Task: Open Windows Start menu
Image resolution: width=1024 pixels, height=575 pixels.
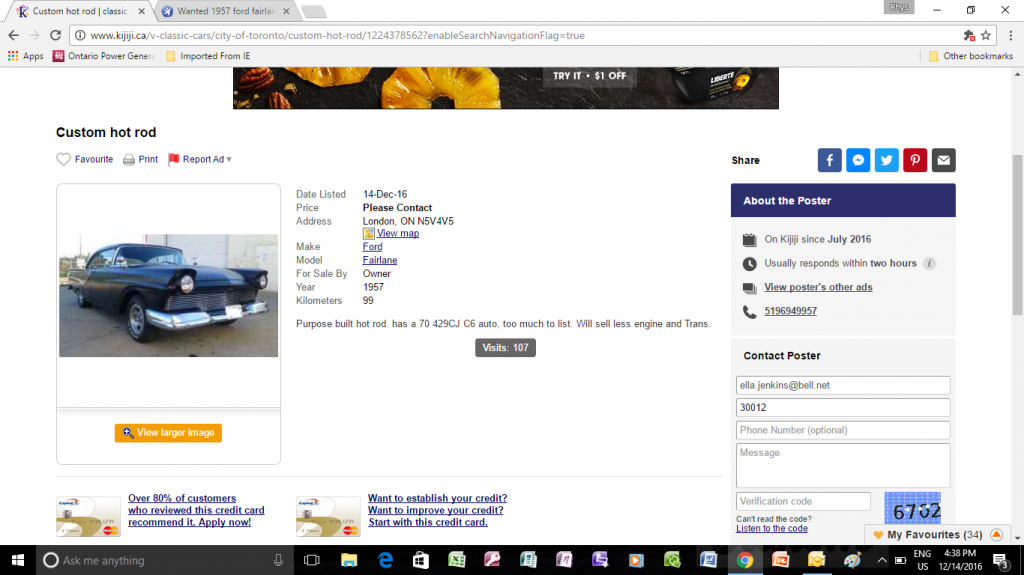Action: pos(18,560)
